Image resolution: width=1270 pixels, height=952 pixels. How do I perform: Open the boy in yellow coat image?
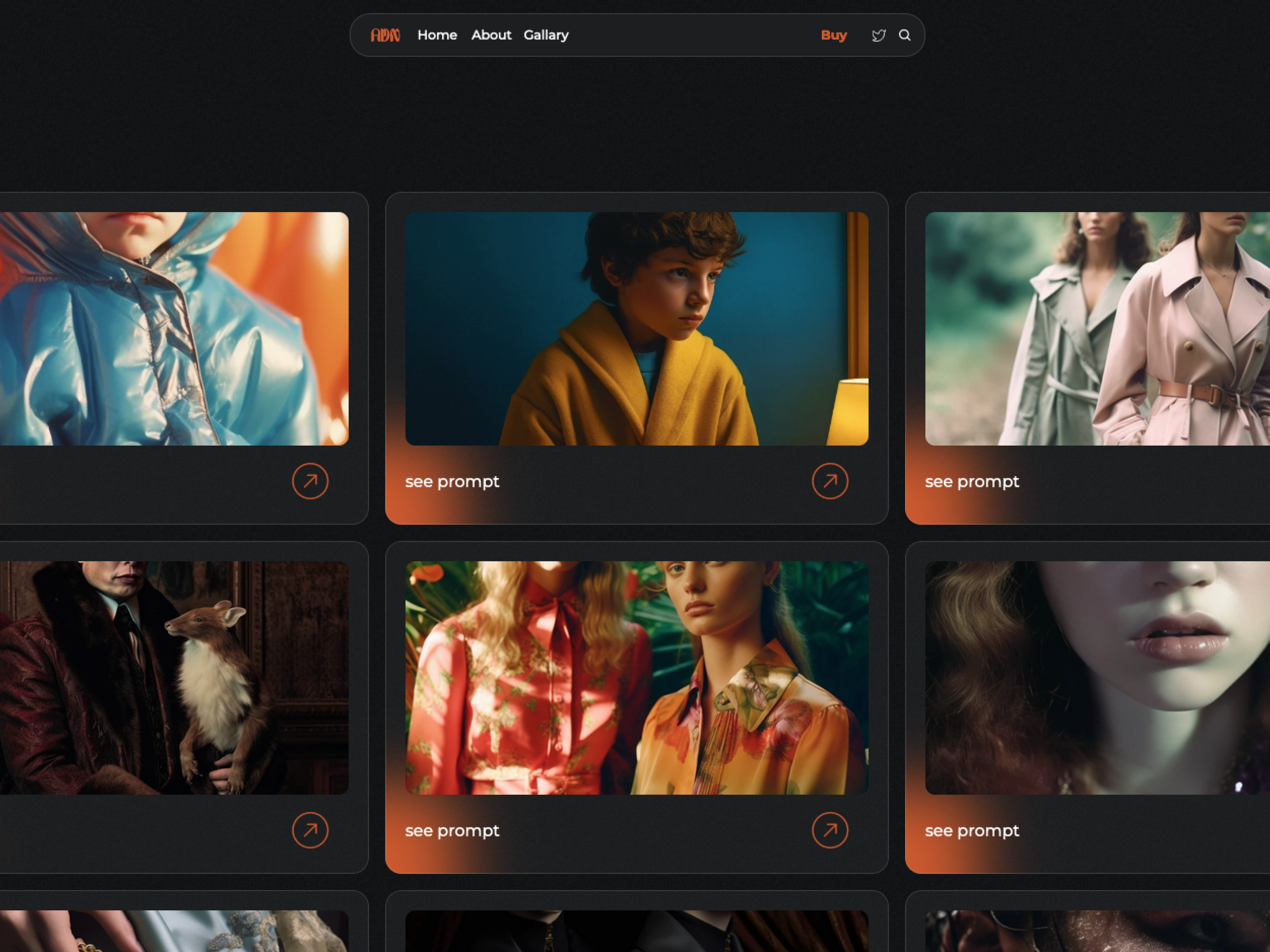tap(637, 329)
